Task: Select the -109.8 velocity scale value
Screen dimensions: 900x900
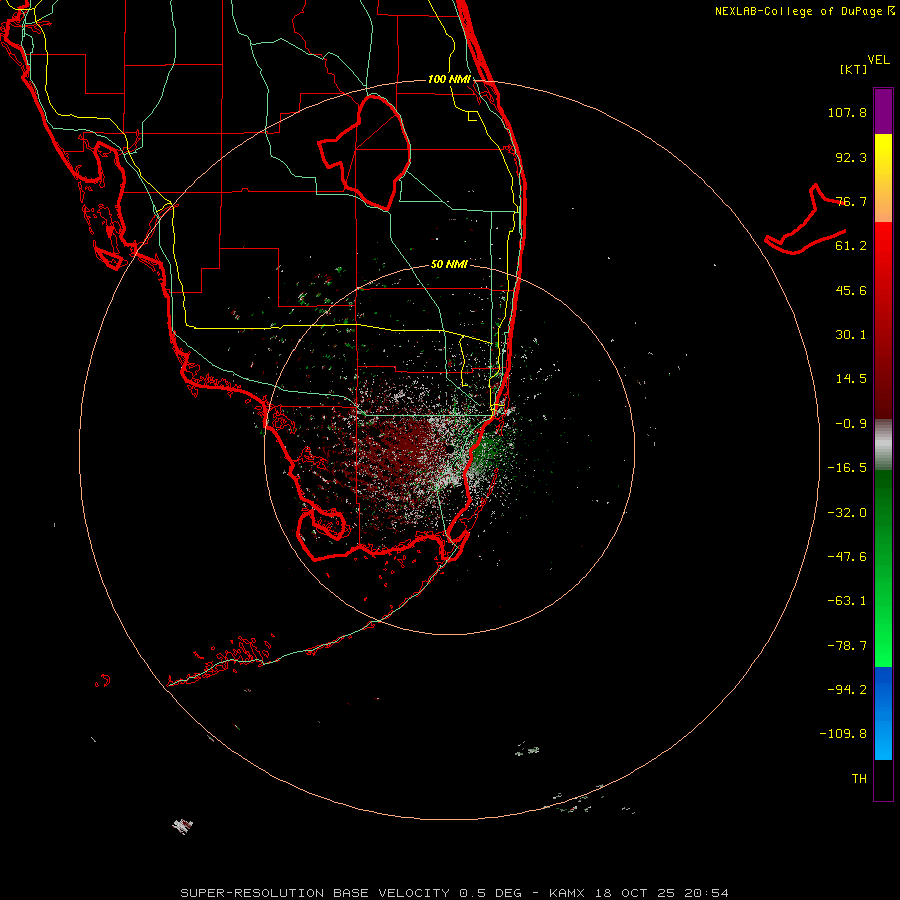Action: click(843, 734)
